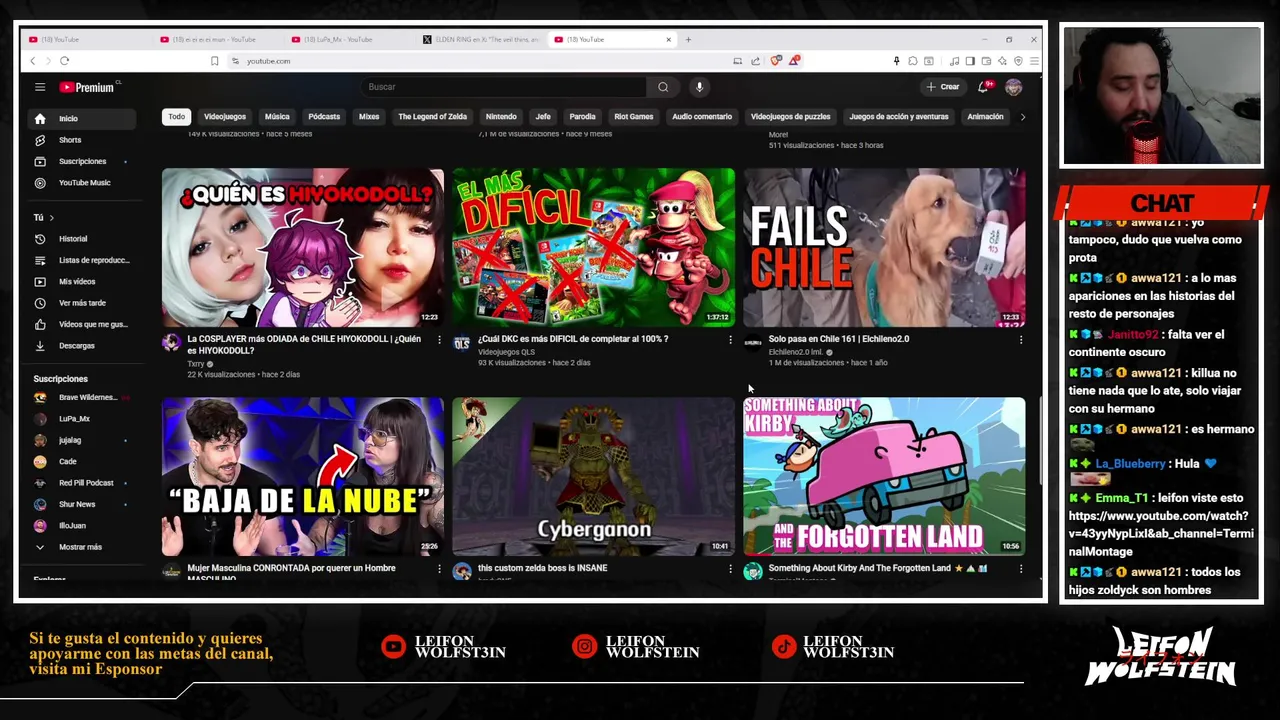Click the Crear button
This screenshot has height=720, width=1280.
pyautogui.click(x=943, y=87)
